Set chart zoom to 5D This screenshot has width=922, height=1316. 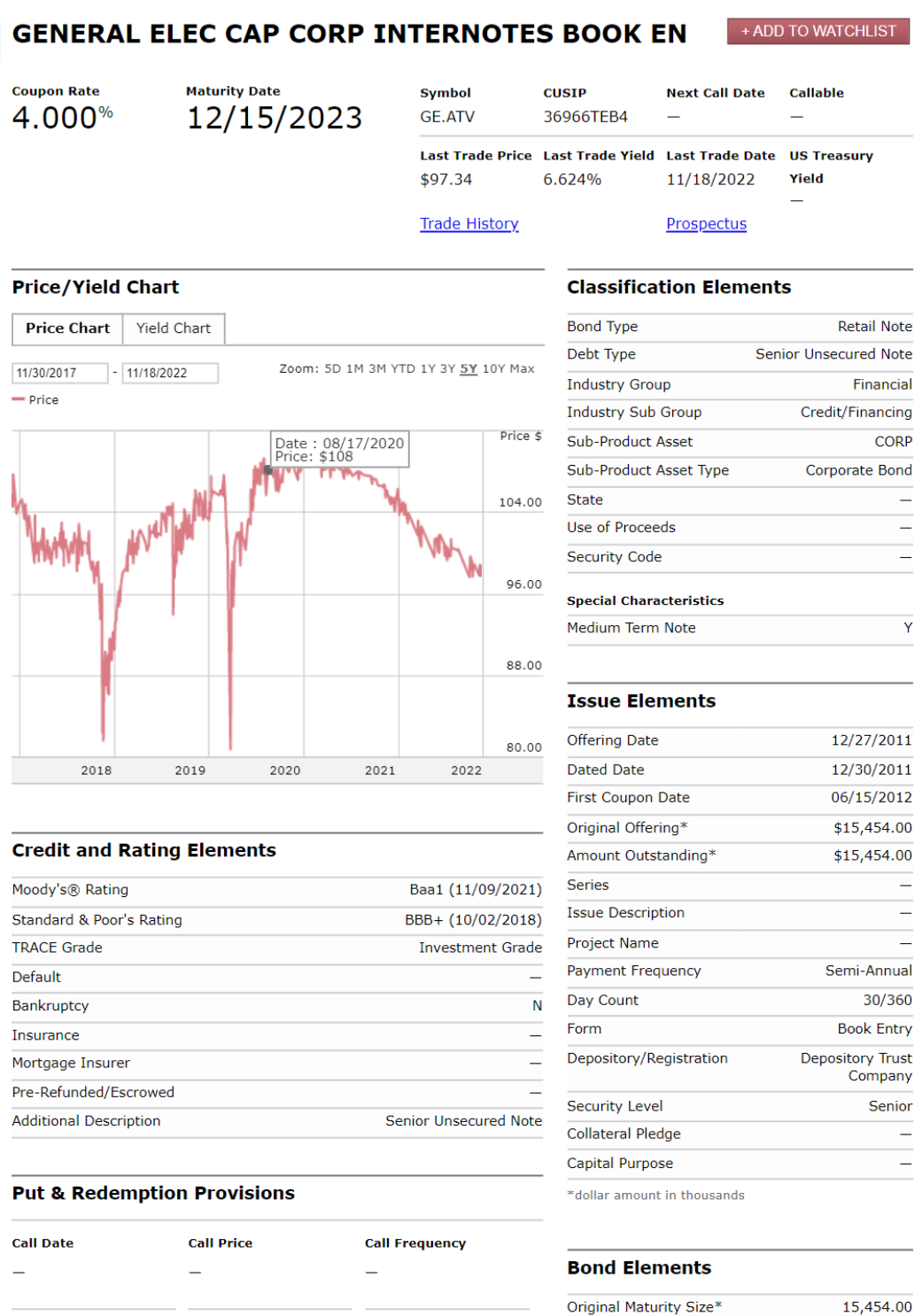click(332, 369)
